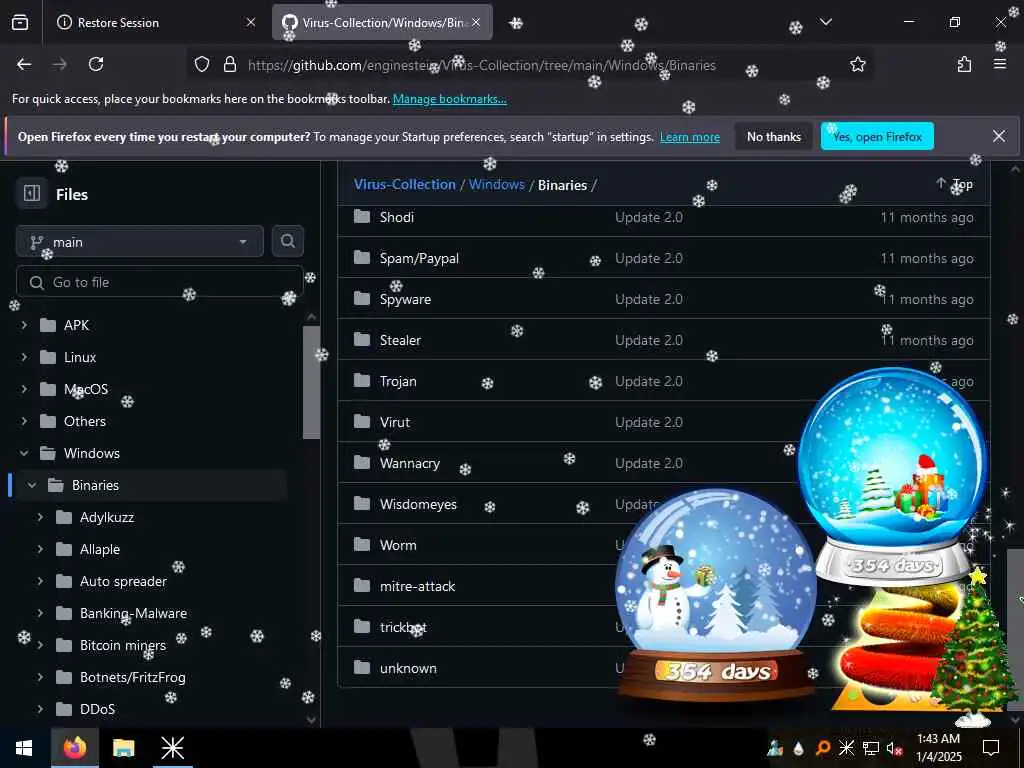Click the search files magnifier button

coord(287,241)
